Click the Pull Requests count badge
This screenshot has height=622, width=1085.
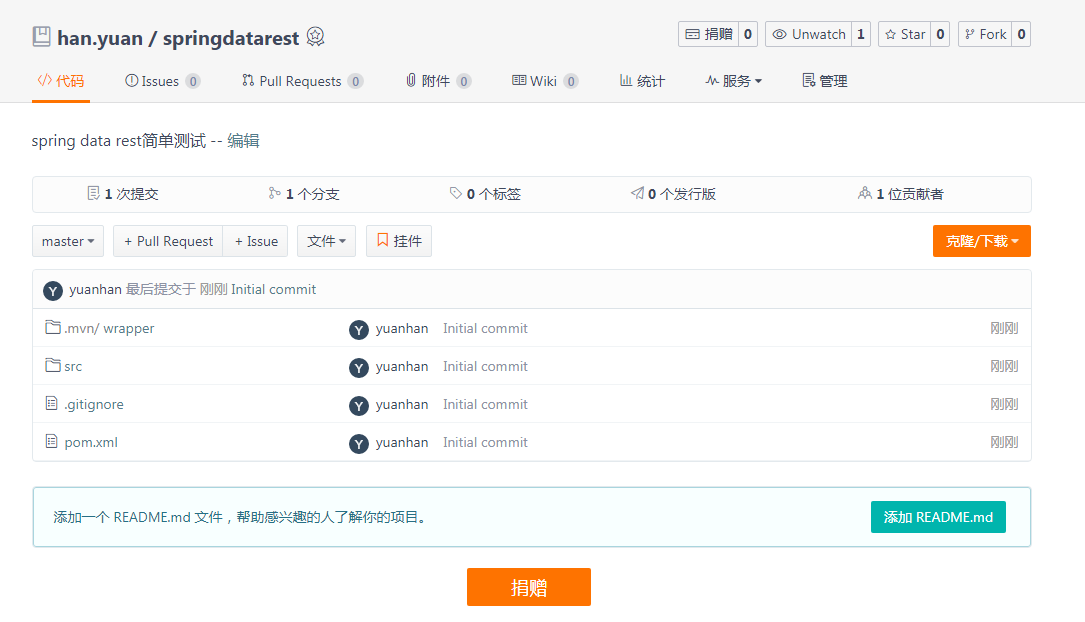pyautogui.click(x=356, y=82)
